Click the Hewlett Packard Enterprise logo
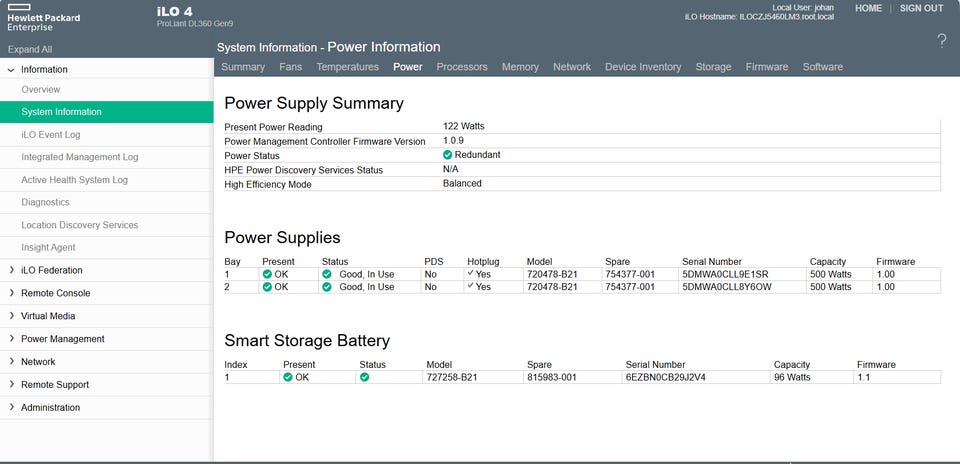 click(43, 18)
